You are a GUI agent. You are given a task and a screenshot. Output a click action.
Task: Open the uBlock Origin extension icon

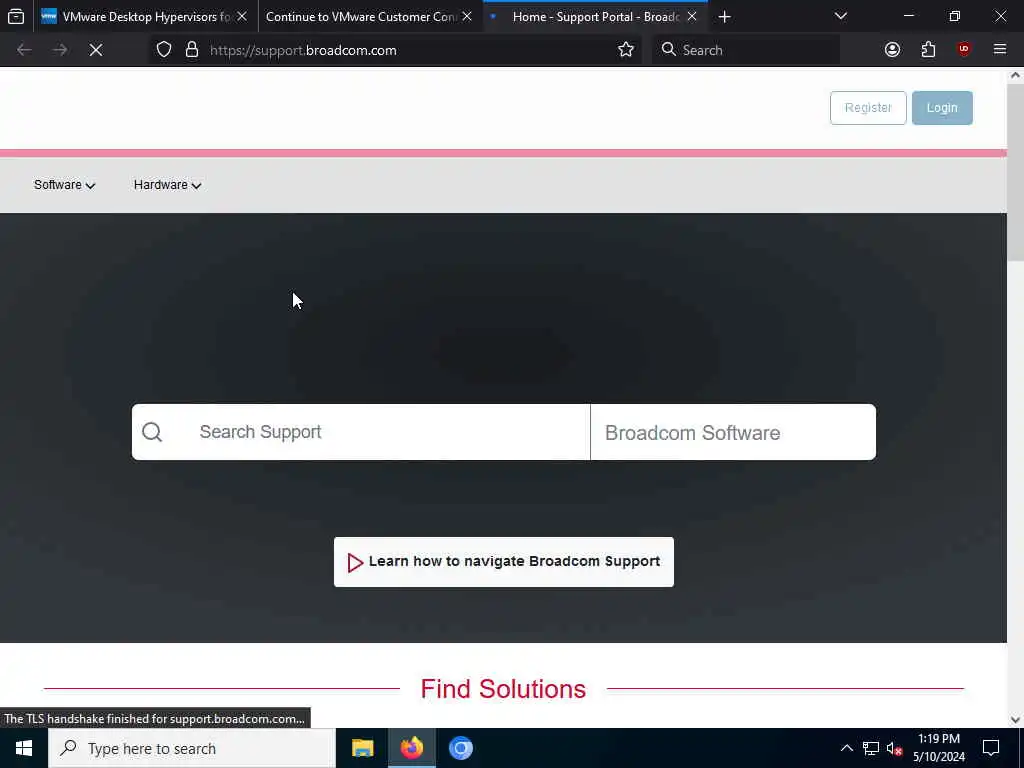point(964,50)
